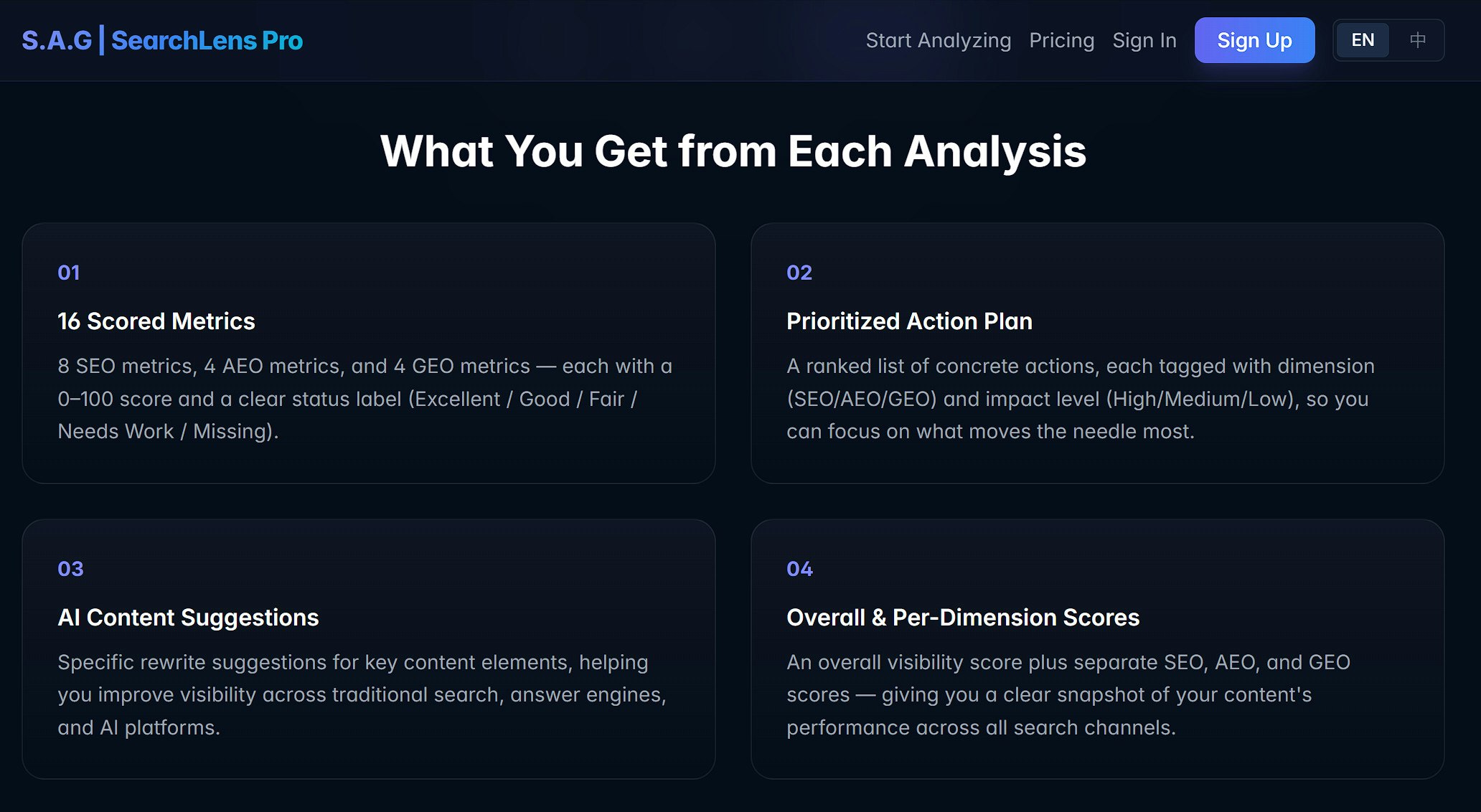
Task: Click the 04 label on the scores card
Action: point(800,568)
